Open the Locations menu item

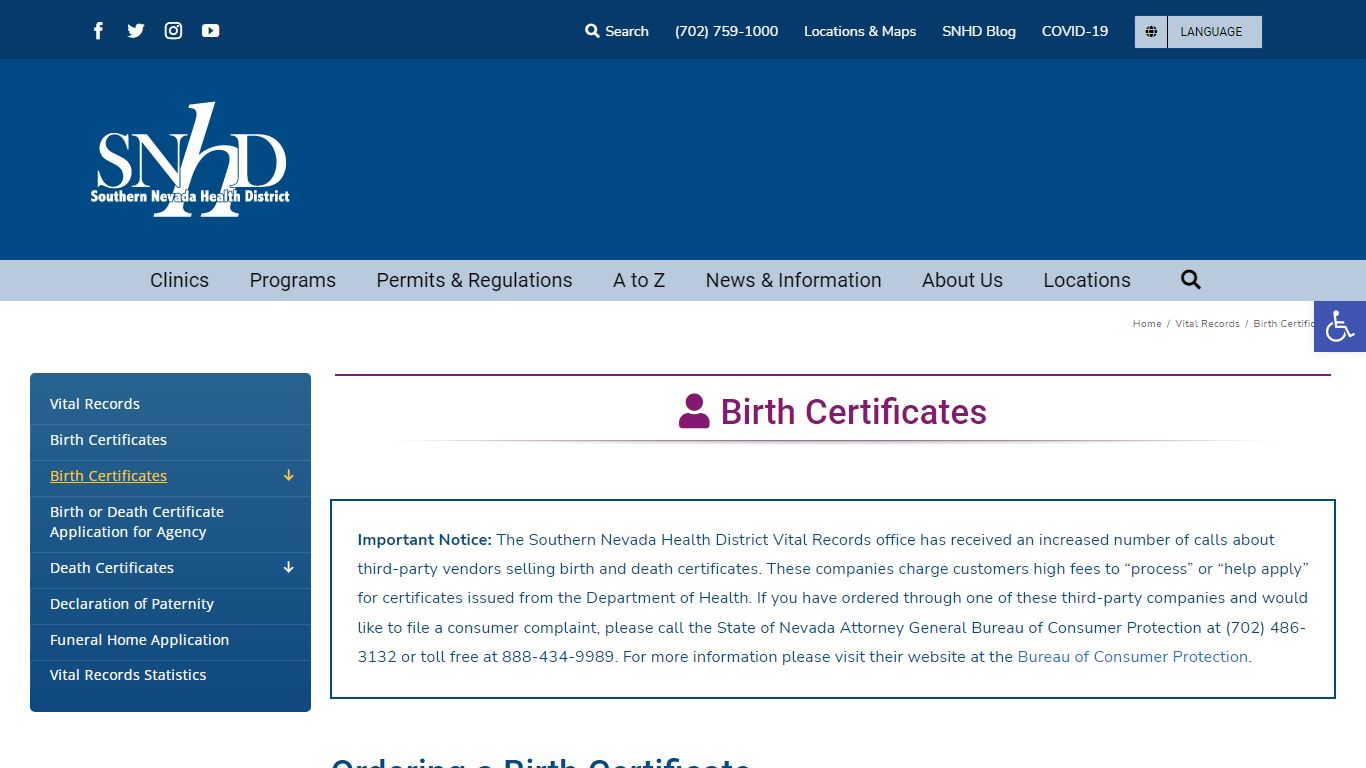(1087, 280)
